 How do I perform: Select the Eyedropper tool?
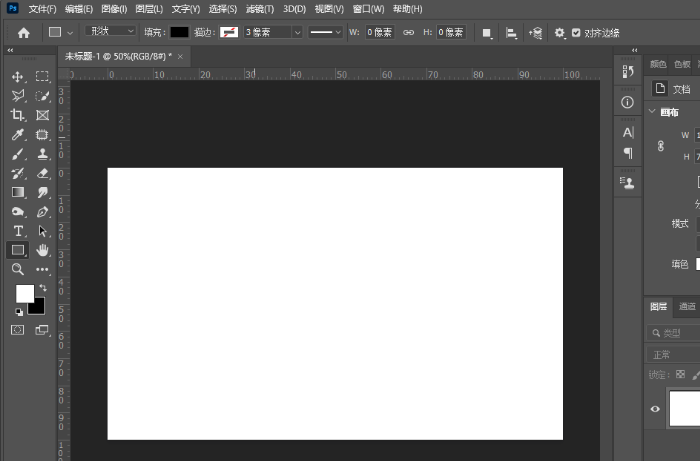coord(17,134)
